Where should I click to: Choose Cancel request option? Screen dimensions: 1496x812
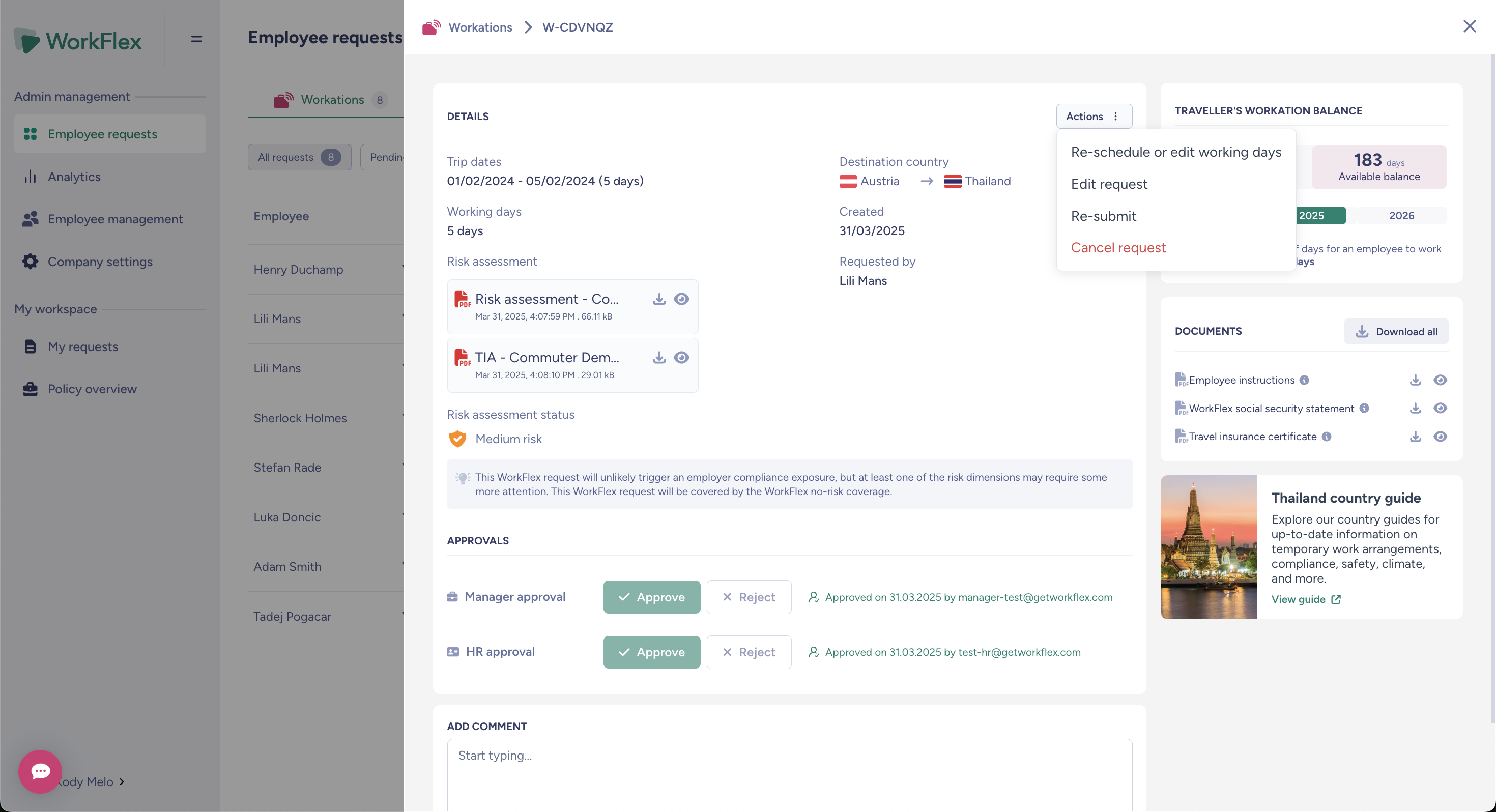1175,248
